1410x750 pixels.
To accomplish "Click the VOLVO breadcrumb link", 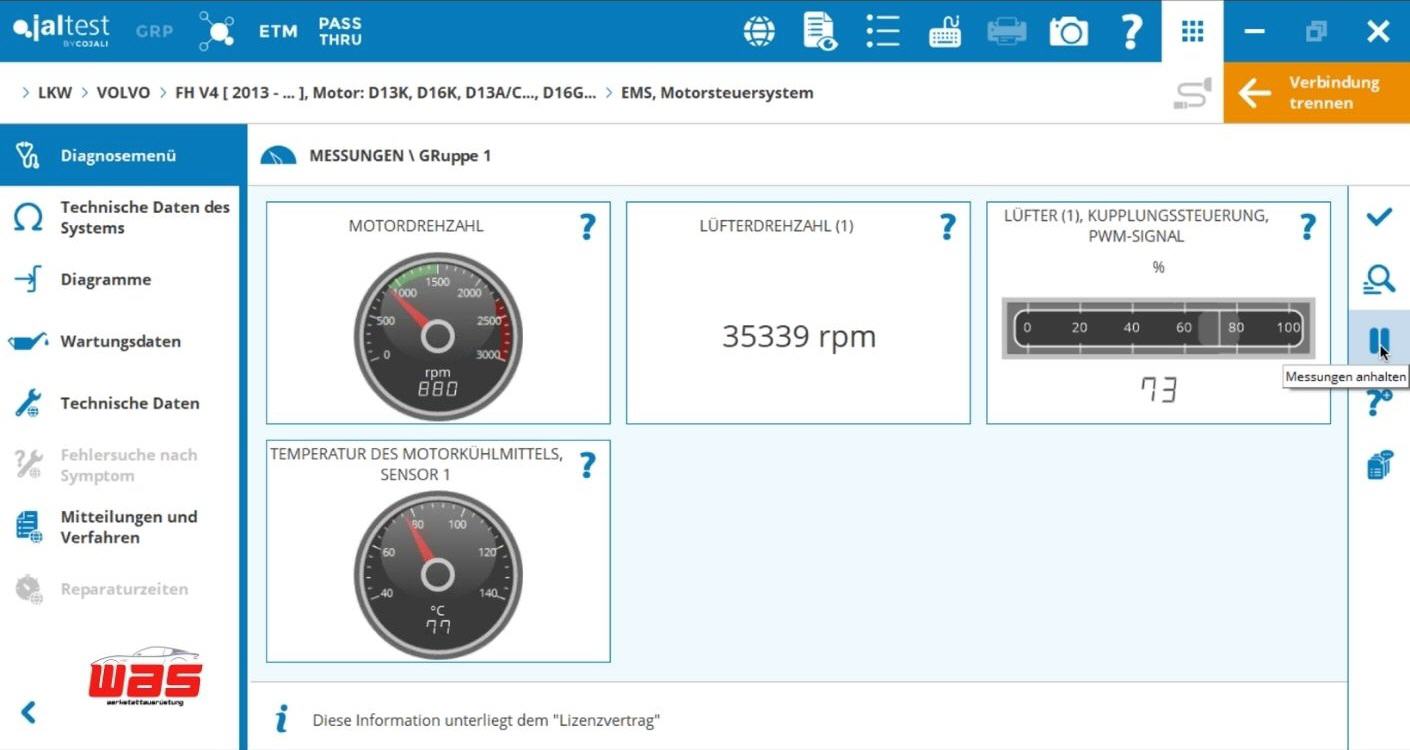I will 123,93.
